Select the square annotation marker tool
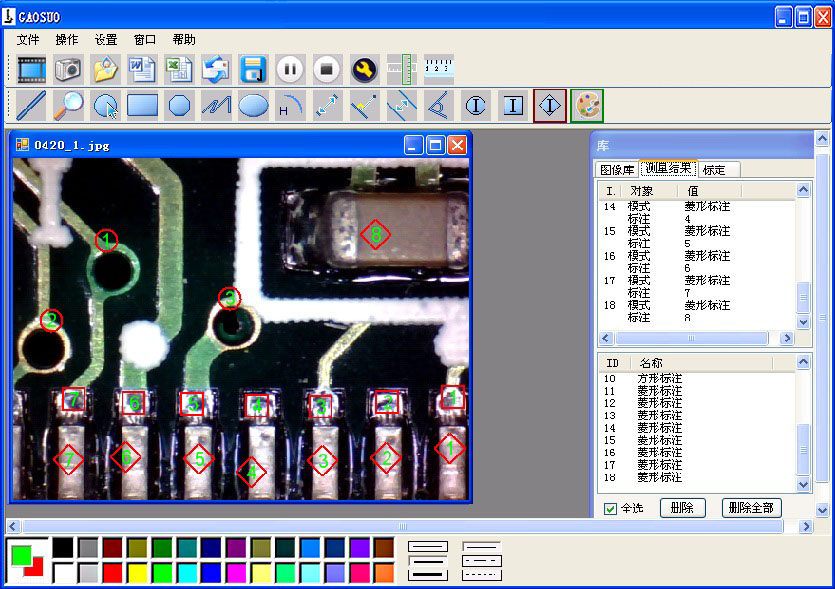 coord(513,105)
